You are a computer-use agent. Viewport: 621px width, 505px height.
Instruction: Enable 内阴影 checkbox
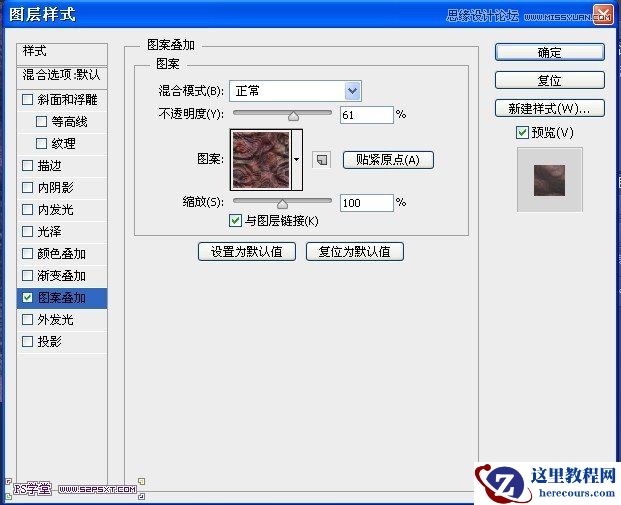27,187
